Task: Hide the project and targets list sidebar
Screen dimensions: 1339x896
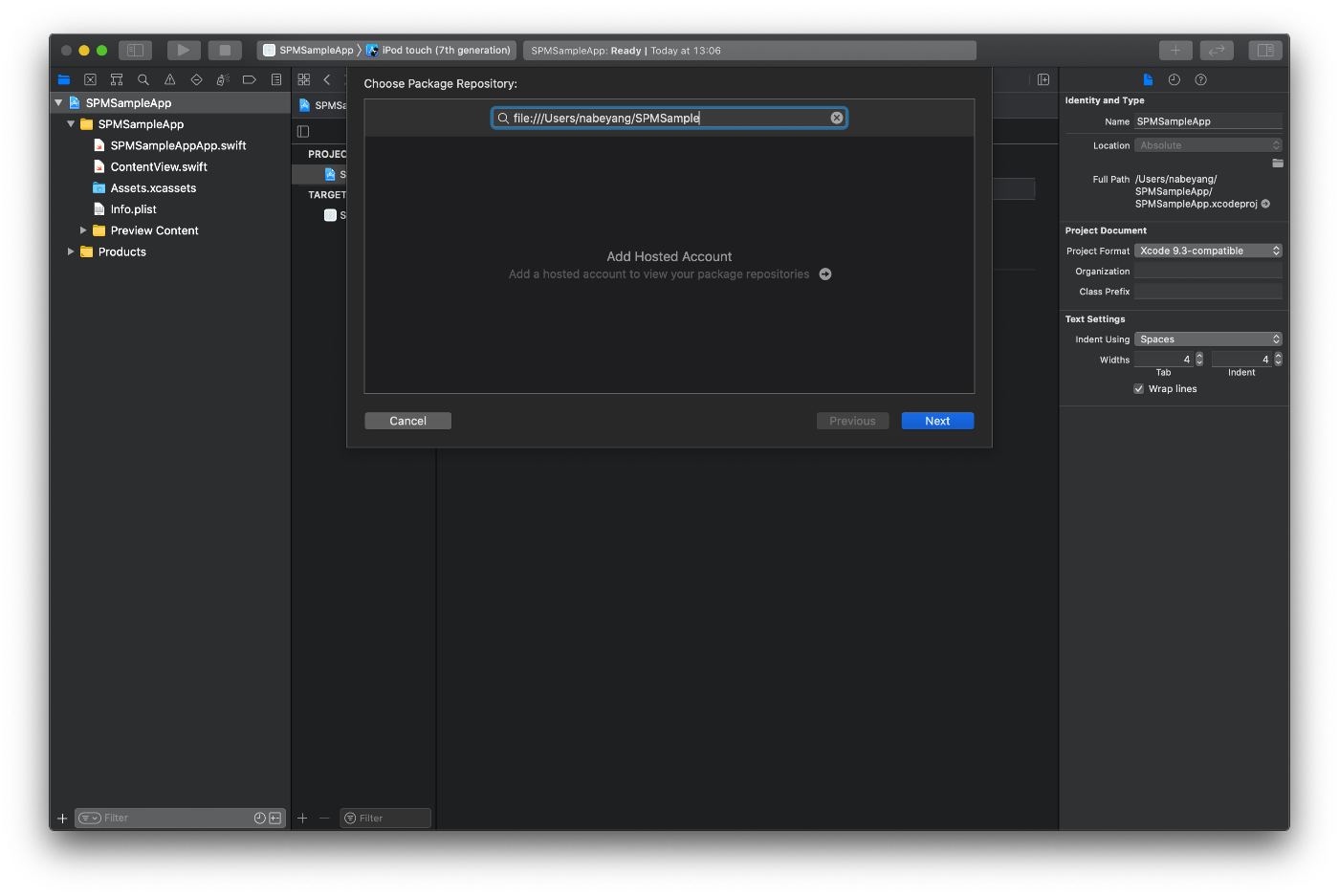Action: point(303,131)
